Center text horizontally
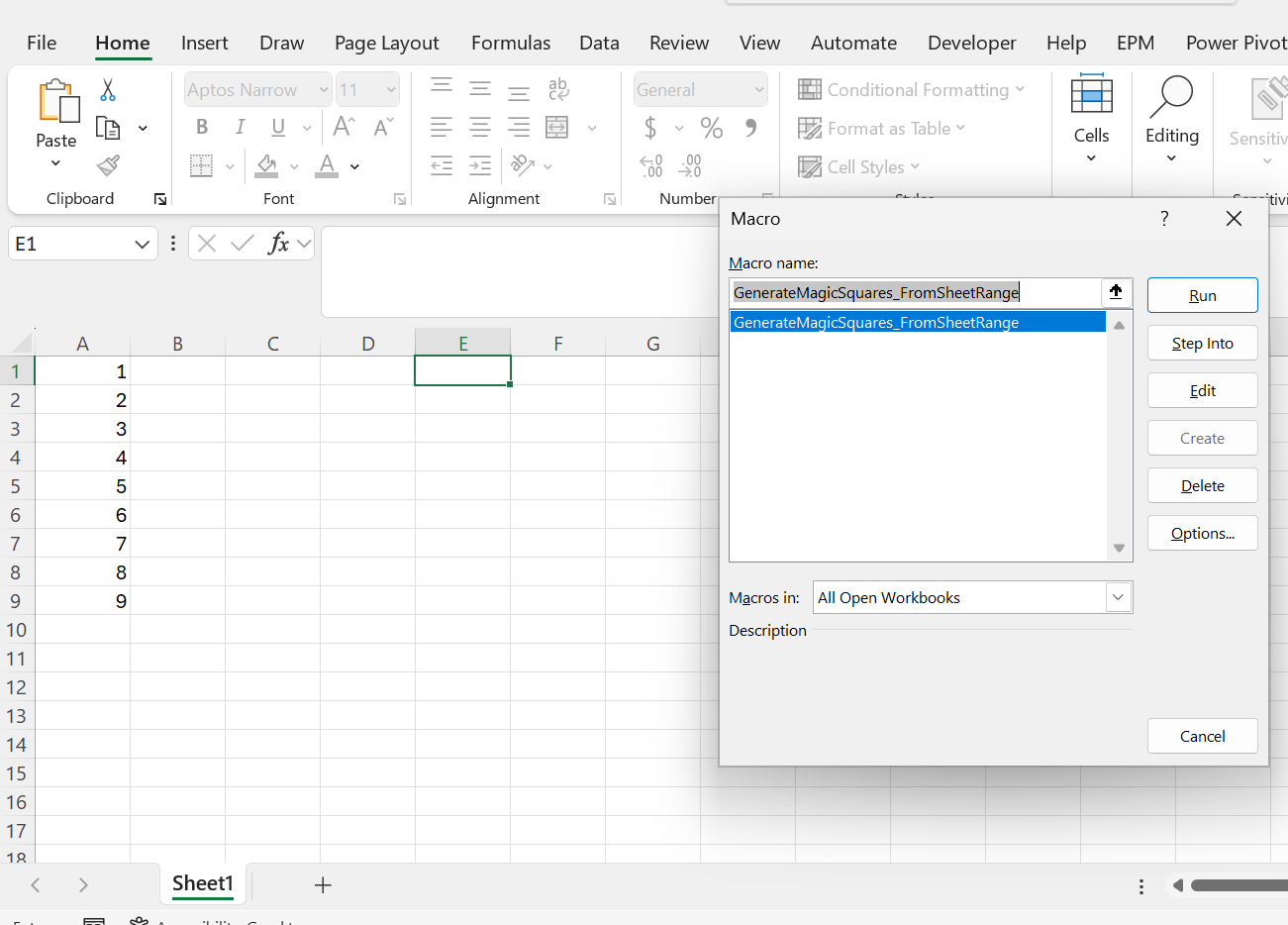The height and width of the screenshot is (925, 1288). (480, 127)
